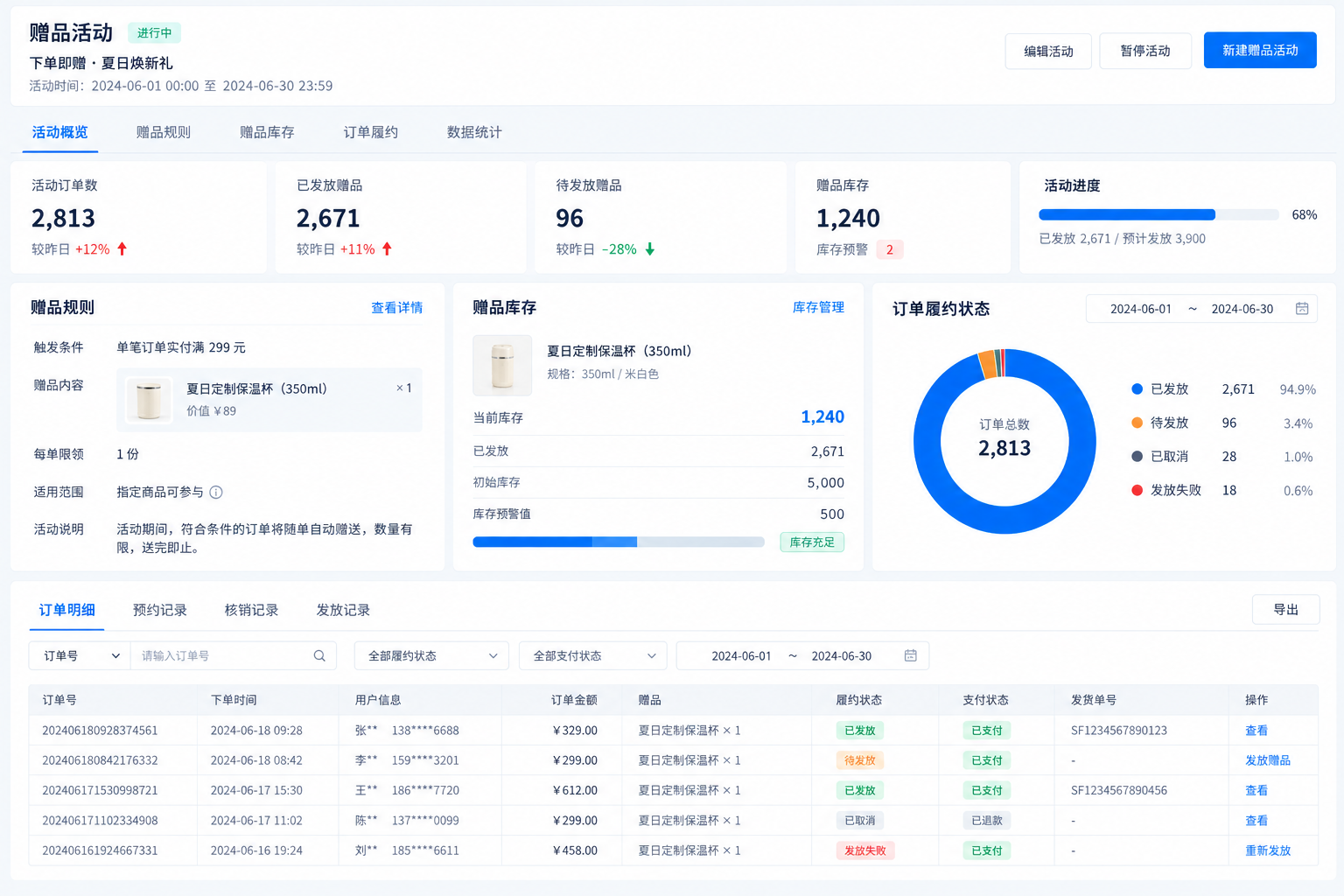Click green down arrow next to -28%

tap(650, 249)
